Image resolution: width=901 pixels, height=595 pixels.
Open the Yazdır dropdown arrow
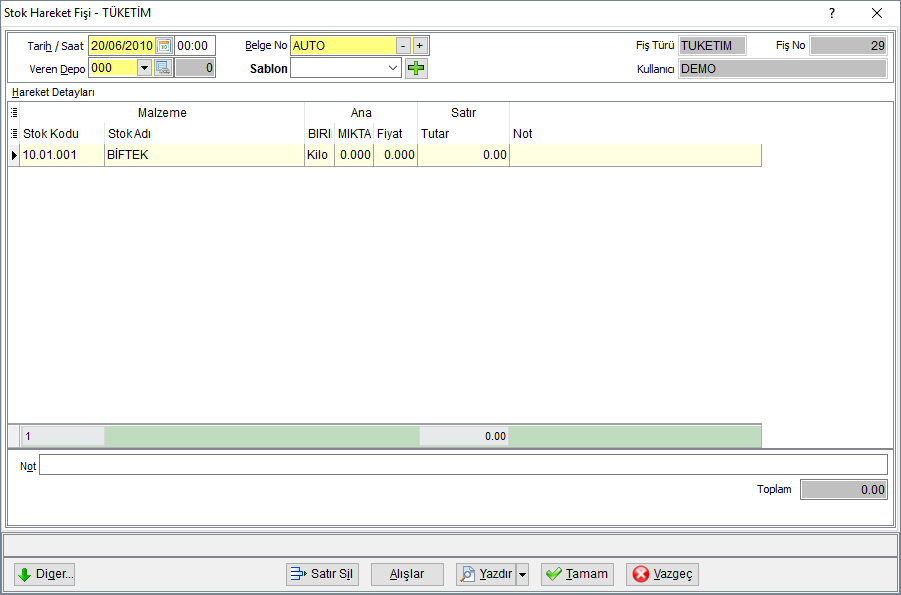point(522,574)
